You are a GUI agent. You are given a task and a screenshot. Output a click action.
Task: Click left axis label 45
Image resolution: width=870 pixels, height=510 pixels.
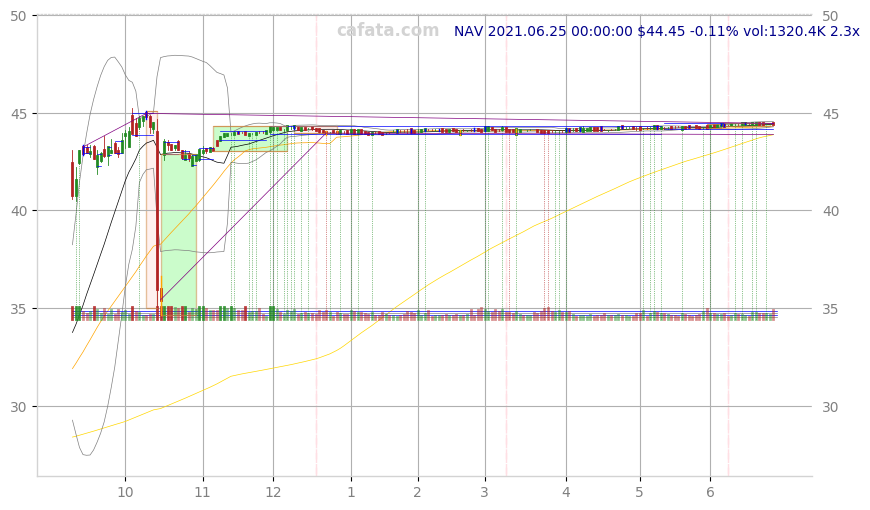(18, 114)
